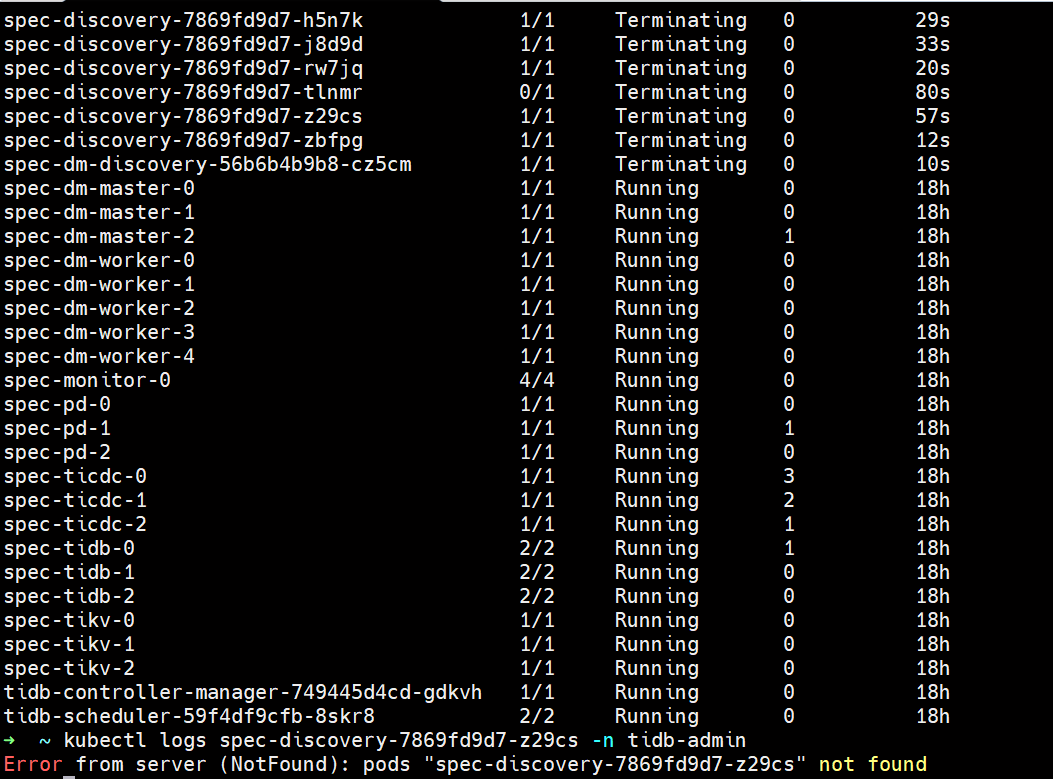Viewport: 1053px width, 779px height.
Task: Click spec-dm-worker-3 pod name
Action: (99, 332)
